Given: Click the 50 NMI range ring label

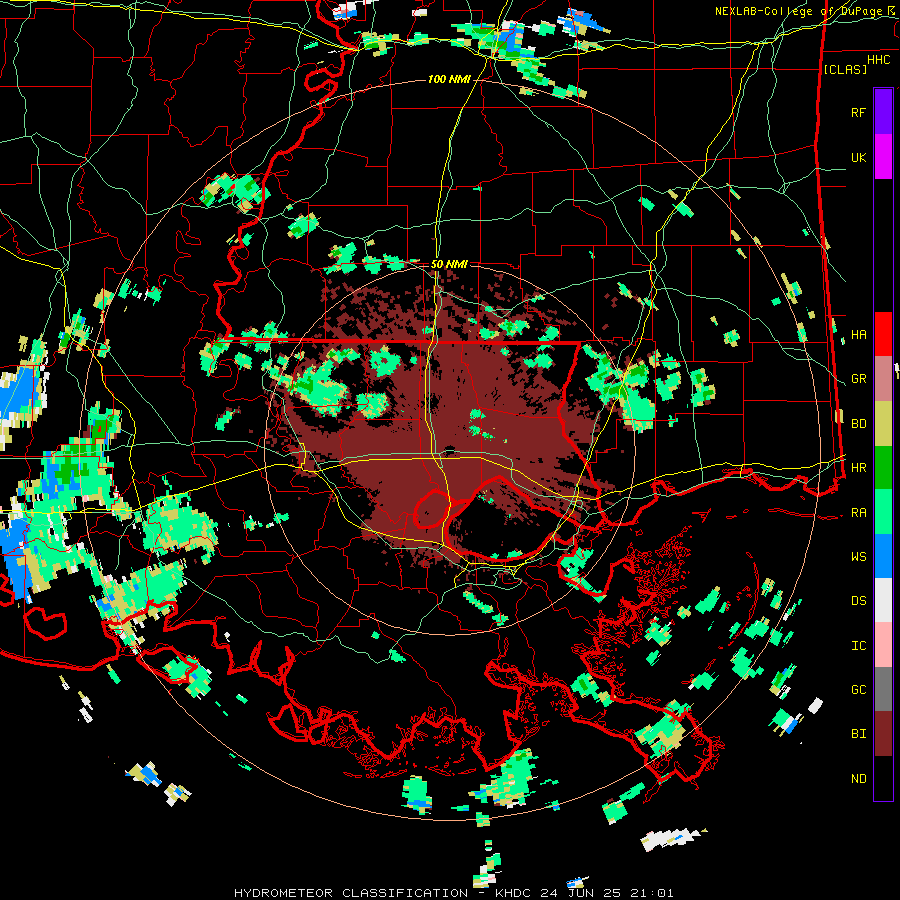Looking at the screenshot, I should [449, 264].
